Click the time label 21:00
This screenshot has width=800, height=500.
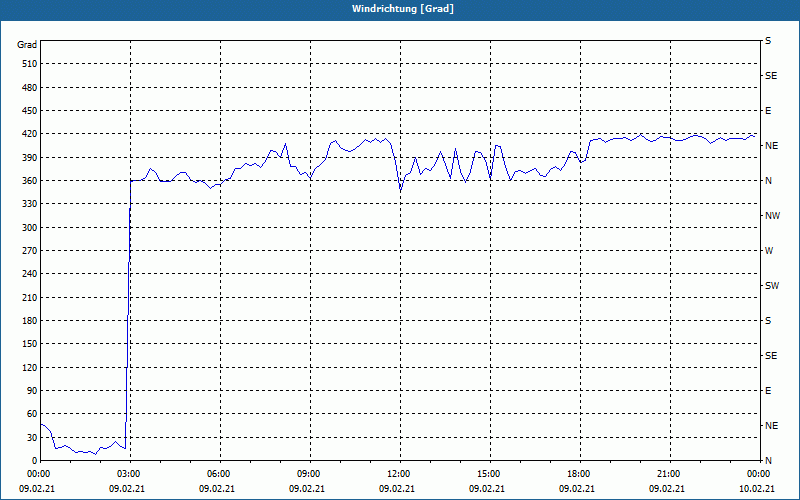[670, 474]
